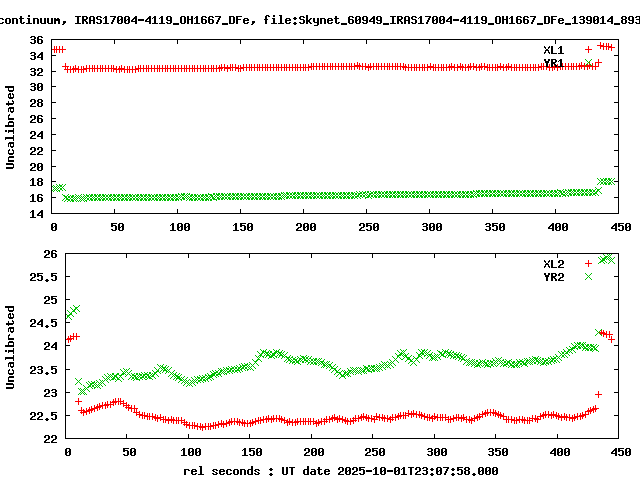
Task: Click the plot title text with the Skynet file name
Action: 320,20
